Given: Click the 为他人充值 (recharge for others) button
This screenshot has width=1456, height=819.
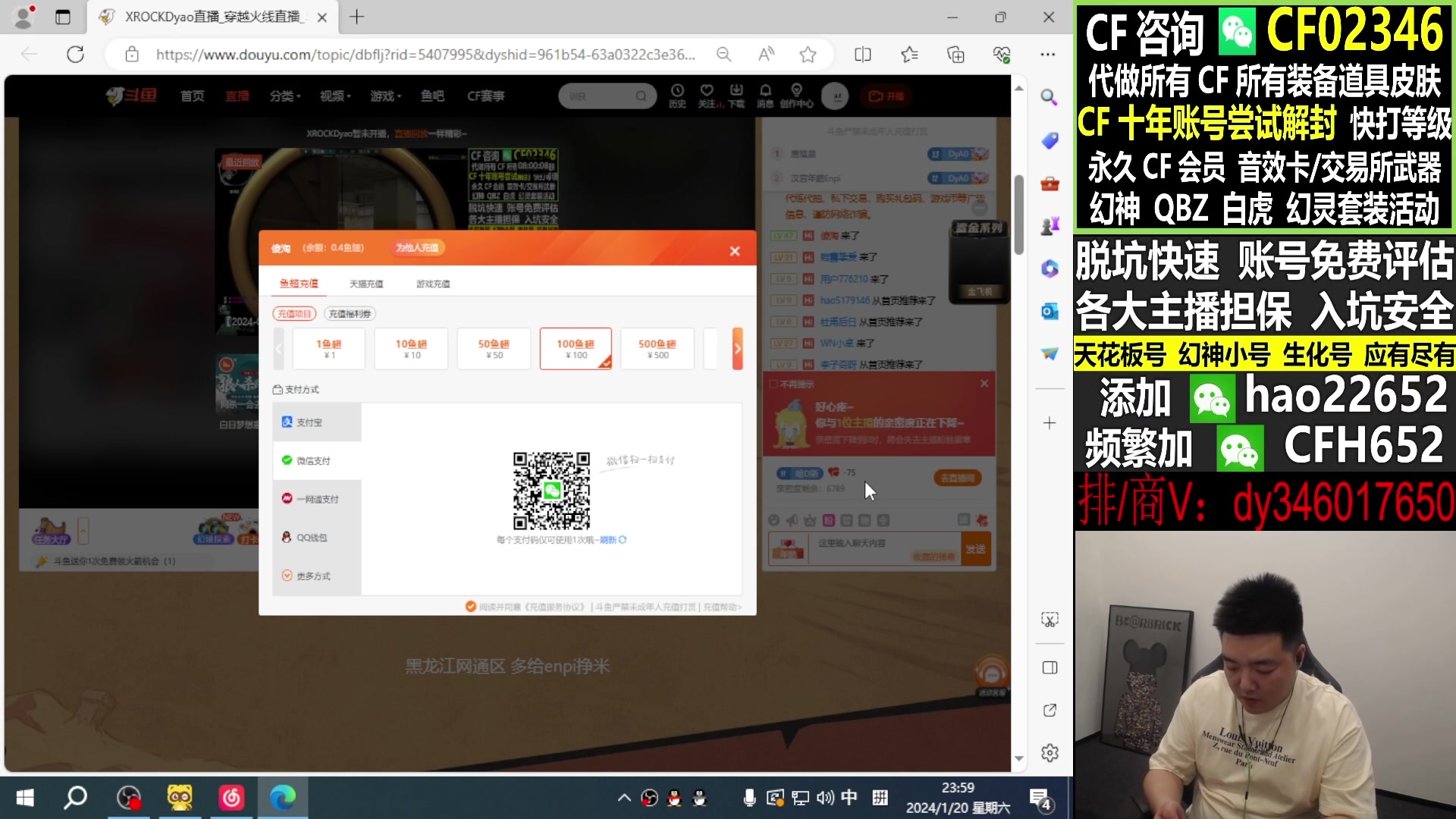Looking at the screenshot, I should click(417, 248).
